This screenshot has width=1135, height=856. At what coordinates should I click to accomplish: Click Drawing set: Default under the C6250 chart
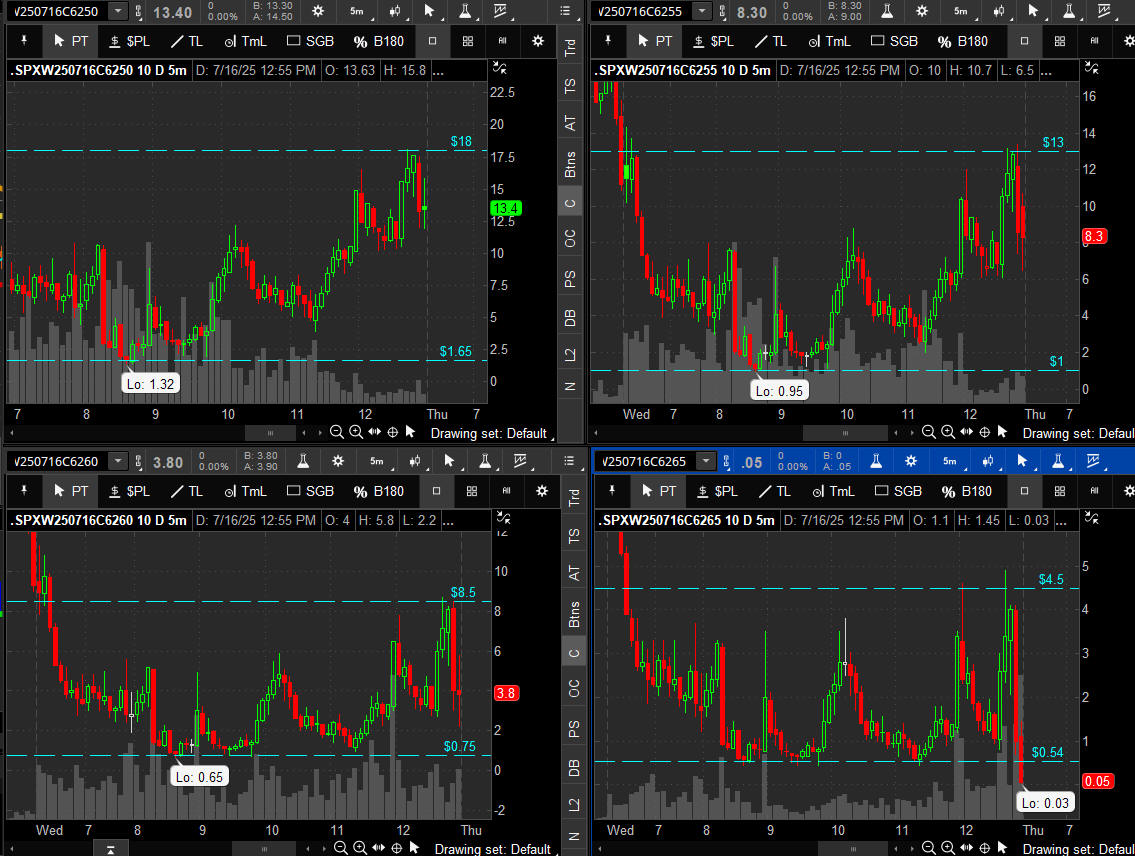pos(489,433)
